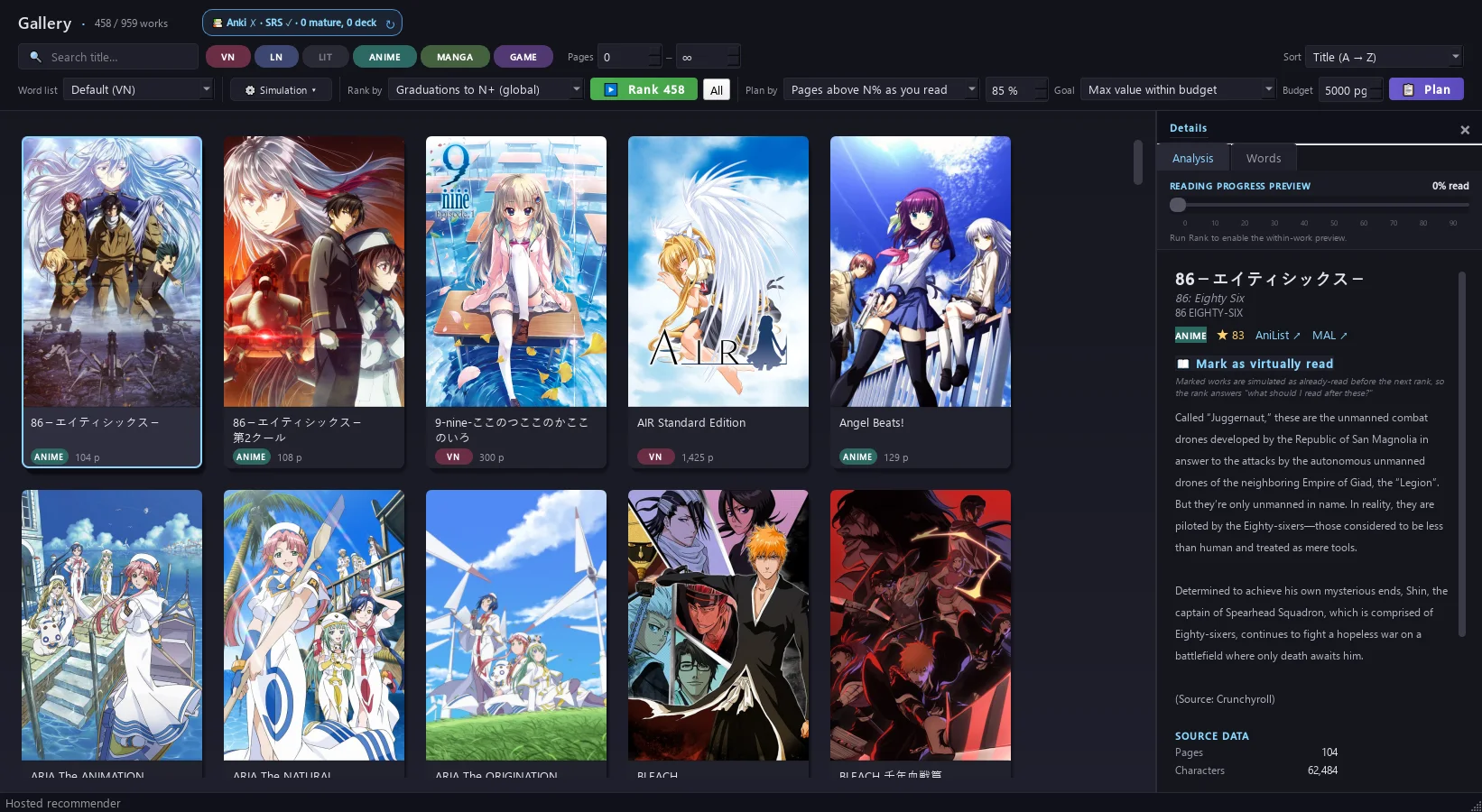Toggle the VN filter chip
The image size is (1482, 812).
click(228, 57)
